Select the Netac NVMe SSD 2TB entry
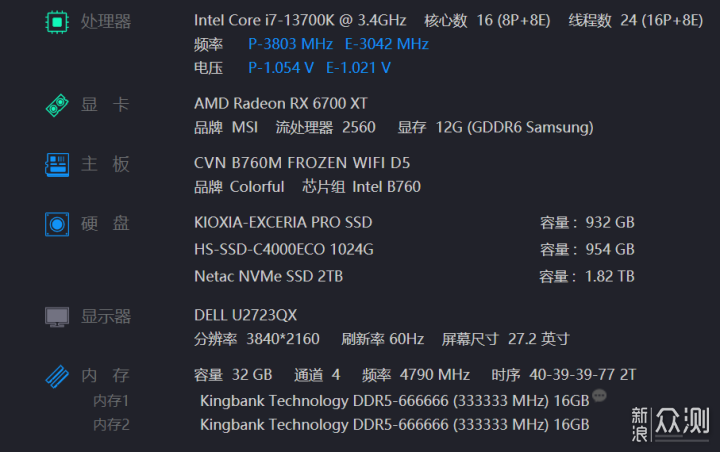This screenshot has width=720, height=452. click(x=269, y=277)
